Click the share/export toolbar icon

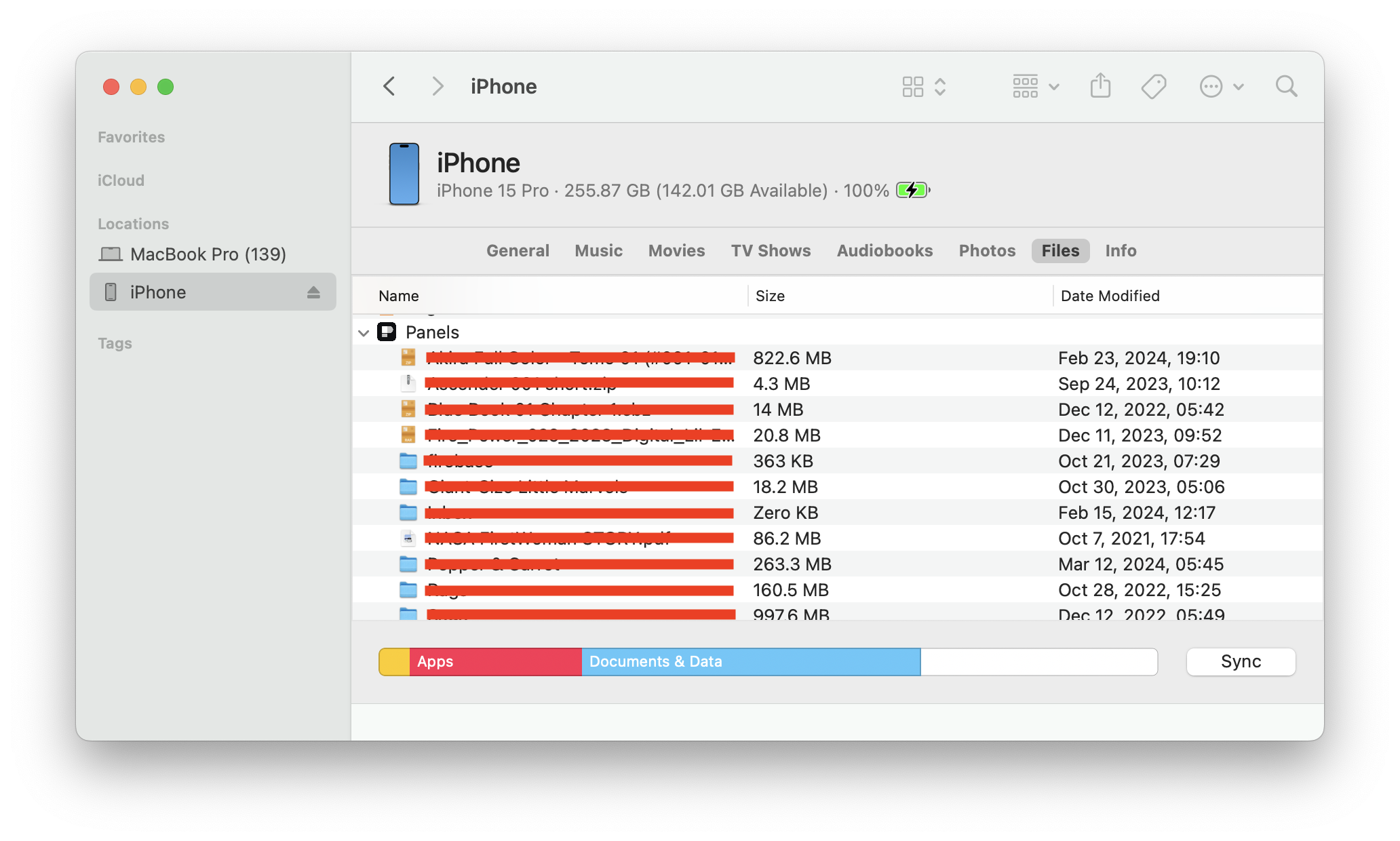tap(1100, 86)
